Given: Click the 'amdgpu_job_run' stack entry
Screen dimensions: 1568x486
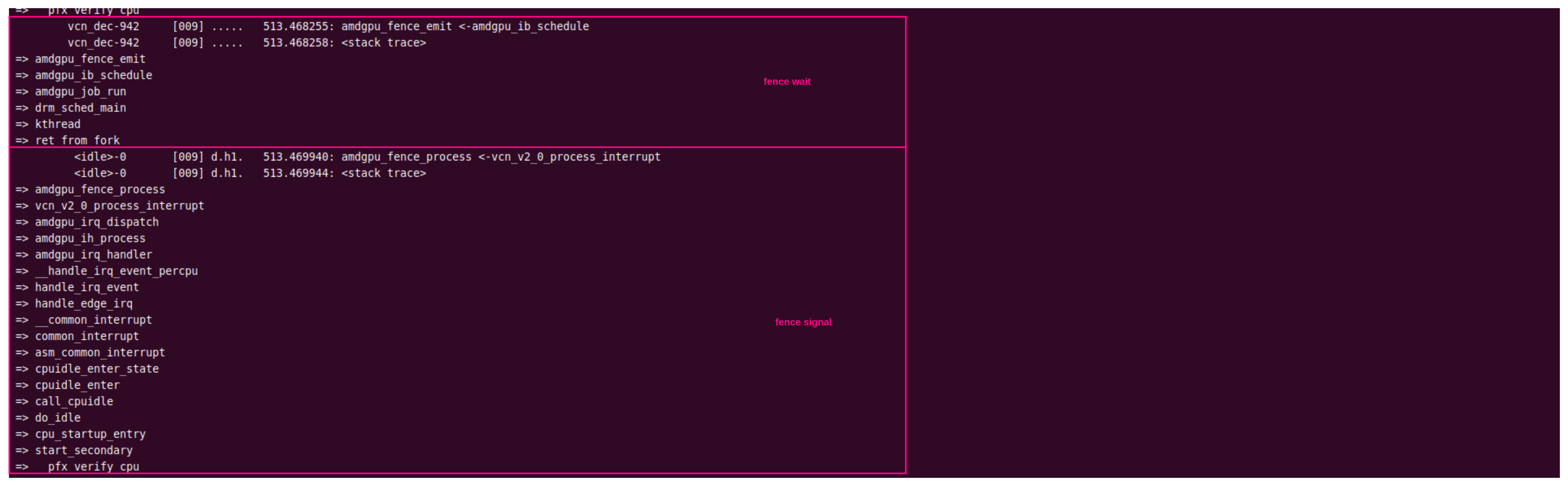Looking at the screenshot, I should (x=80, y=91).
